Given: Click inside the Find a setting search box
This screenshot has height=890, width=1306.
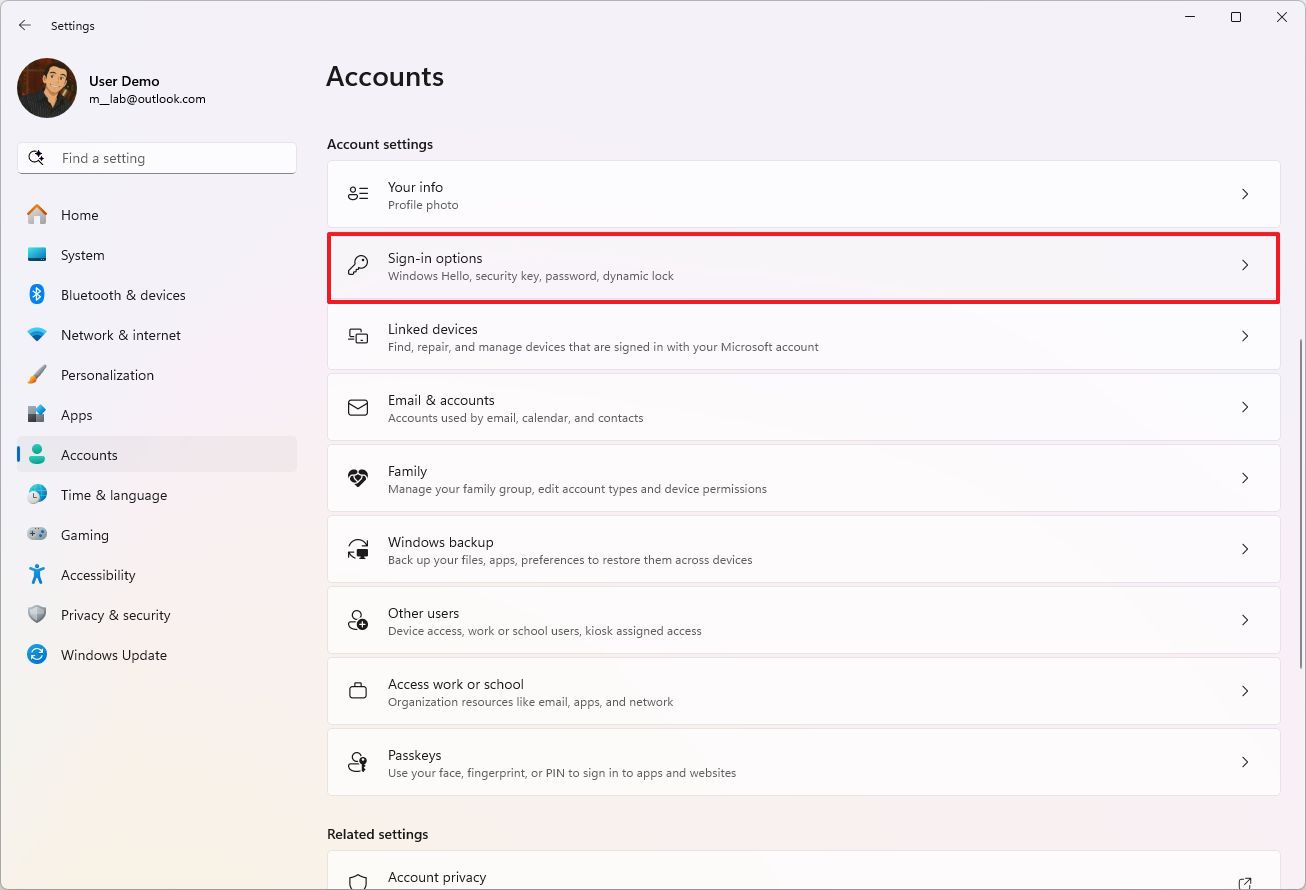Looking at the screenshot, I should [157, 157].
